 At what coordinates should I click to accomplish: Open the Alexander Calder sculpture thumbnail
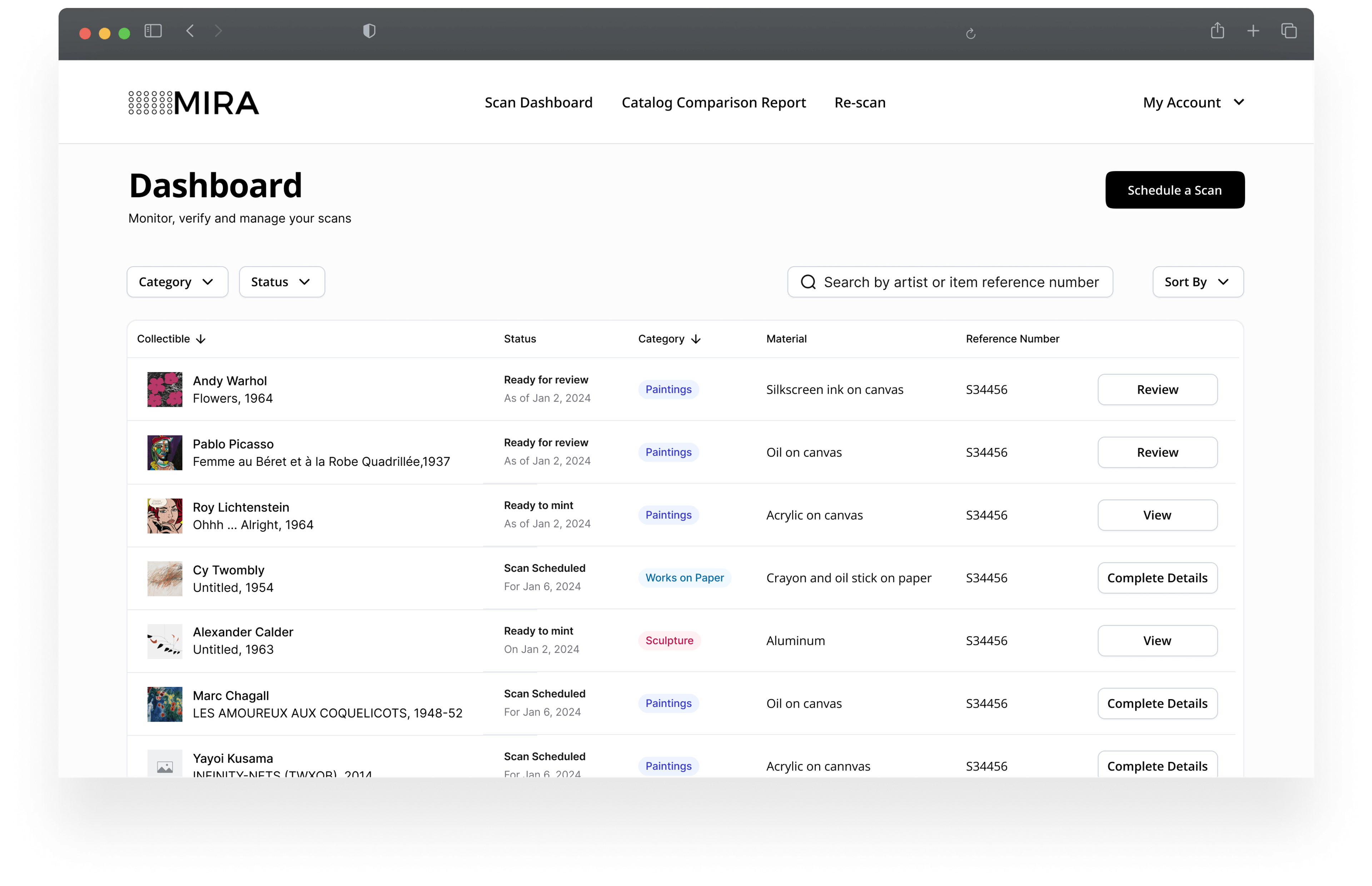[164, 641]
